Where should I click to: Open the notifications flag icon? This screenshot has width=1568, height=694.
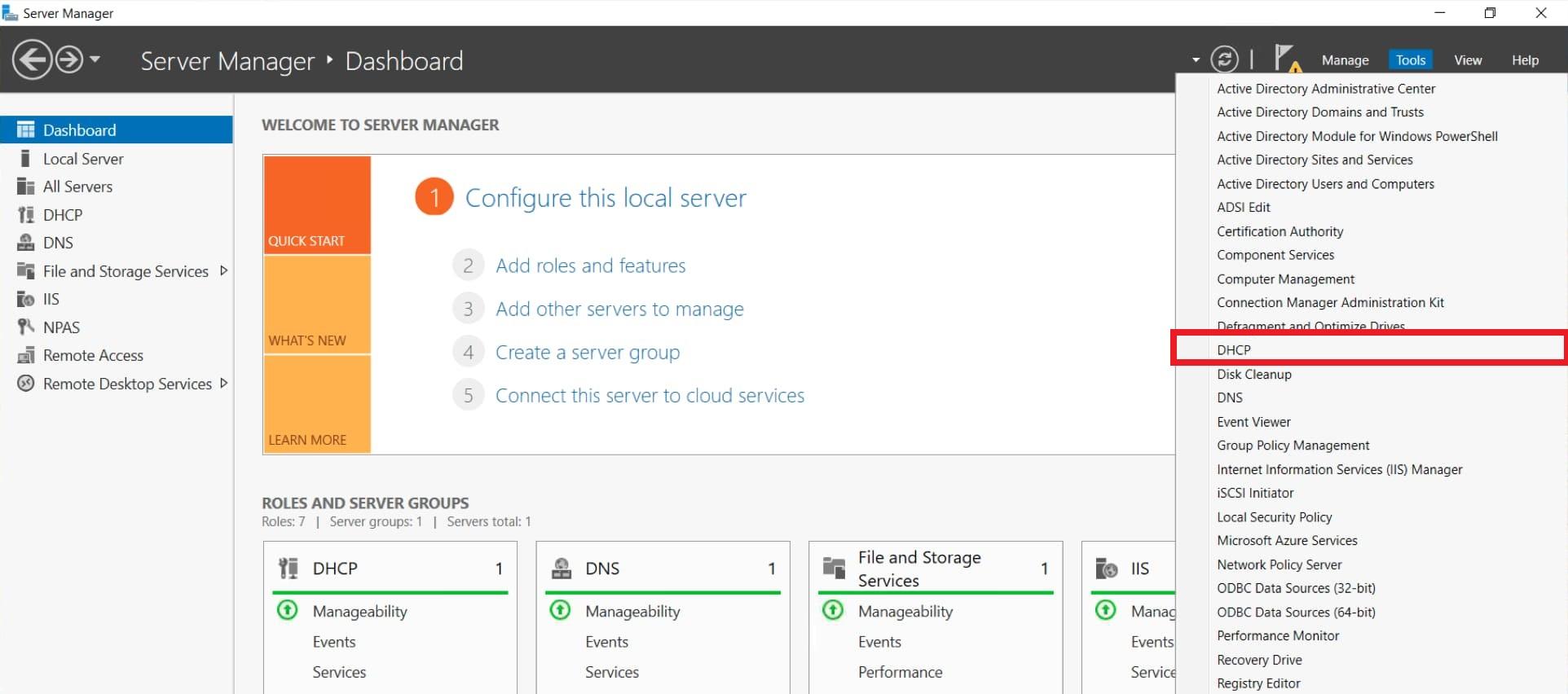1286,59
